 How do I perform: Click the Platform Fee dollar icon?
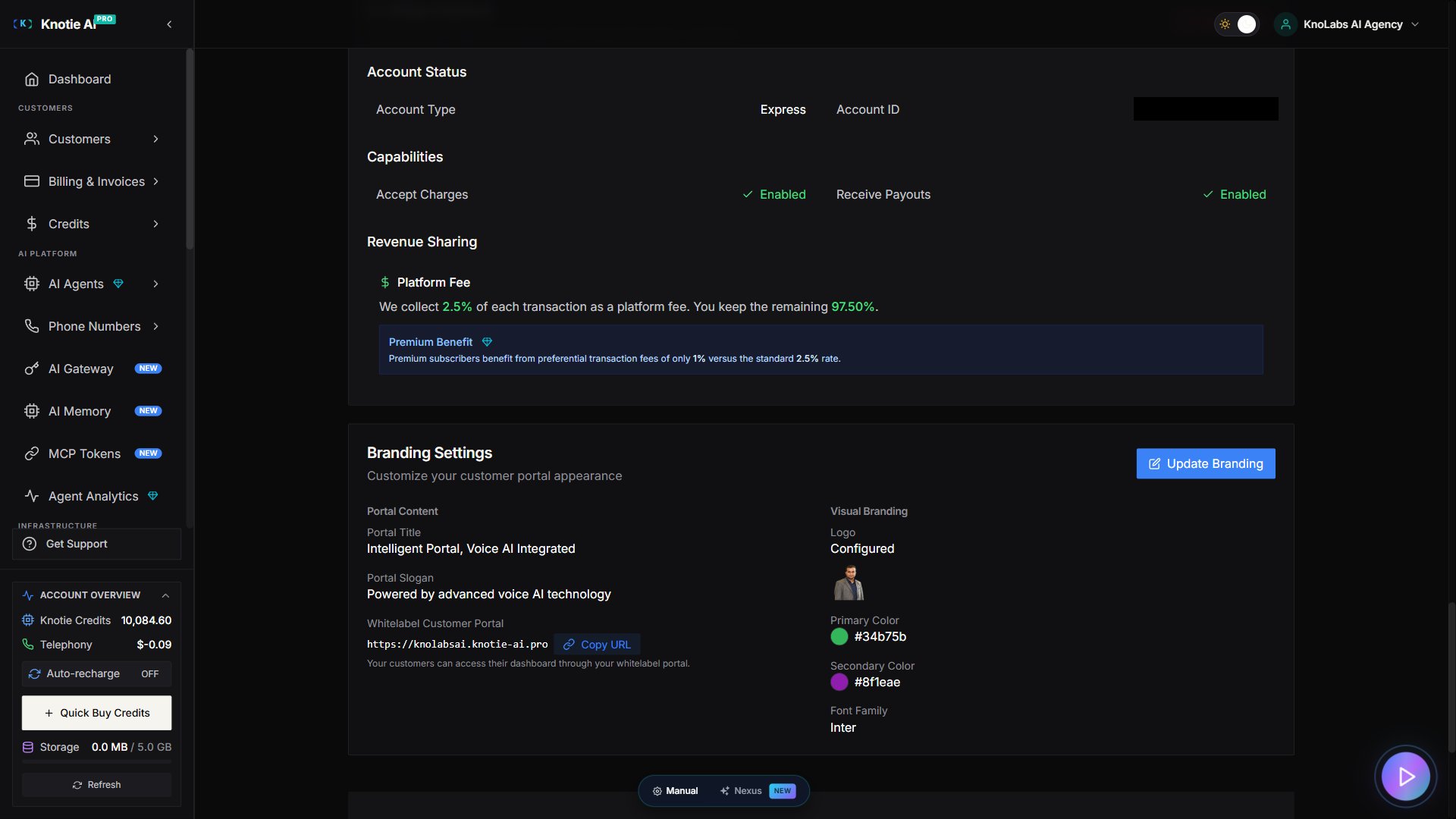tap(385, 282)
